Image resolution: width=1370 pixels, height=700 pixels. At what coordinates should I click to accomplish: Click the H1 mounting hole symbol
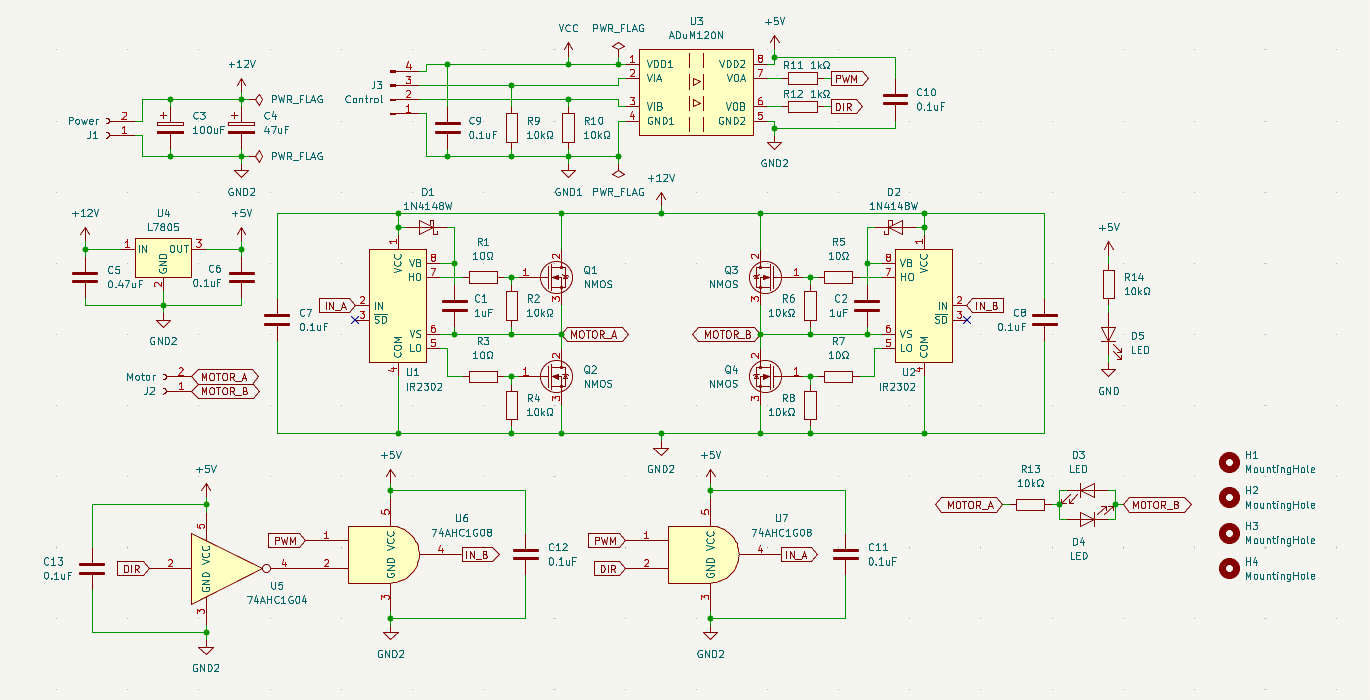[1228, 462]
